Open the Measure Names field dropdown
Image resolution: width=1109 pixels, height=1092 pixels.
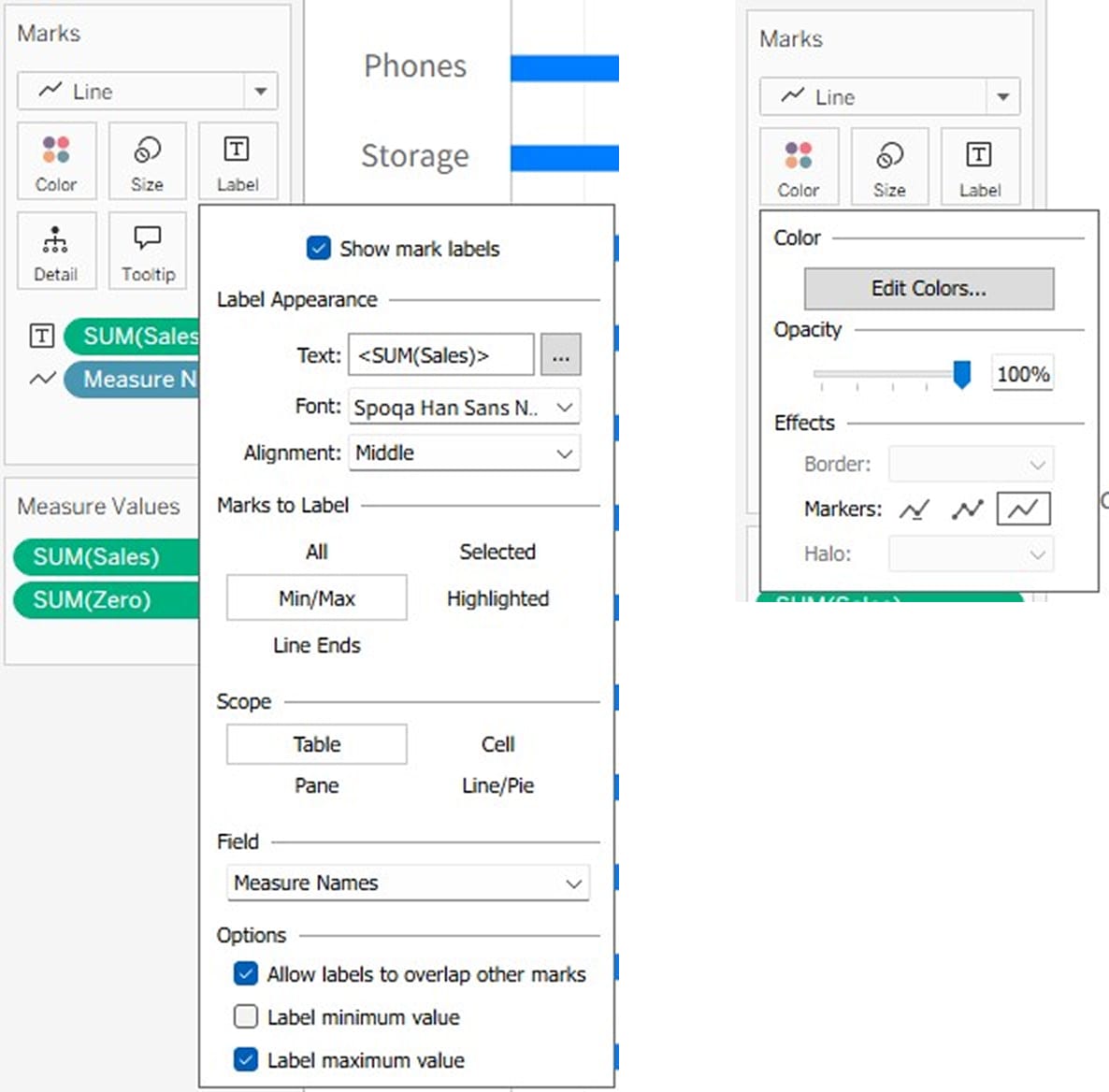(408, 884)
